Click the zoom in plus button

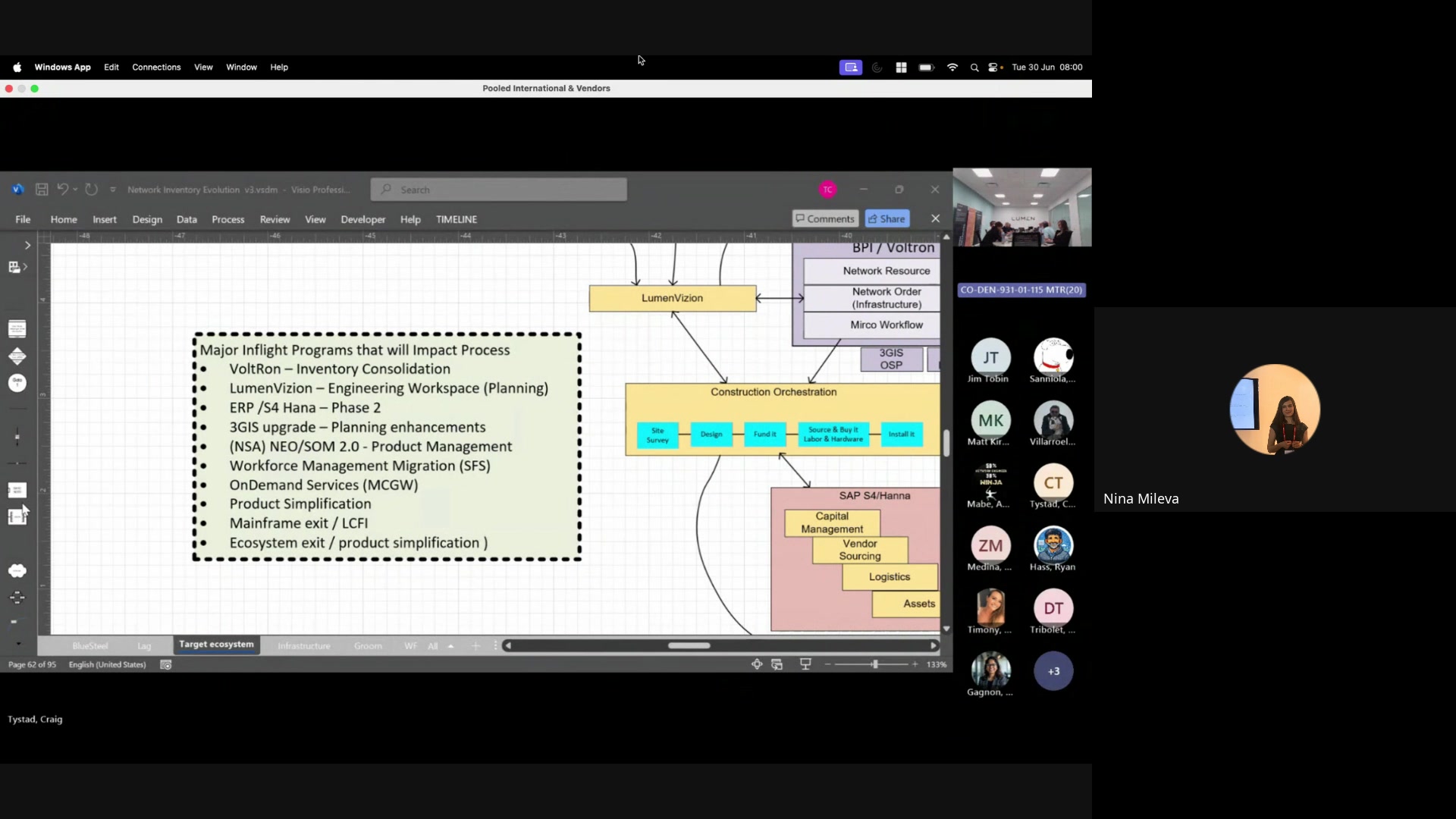pyautogui.click(x=915, y=664)
